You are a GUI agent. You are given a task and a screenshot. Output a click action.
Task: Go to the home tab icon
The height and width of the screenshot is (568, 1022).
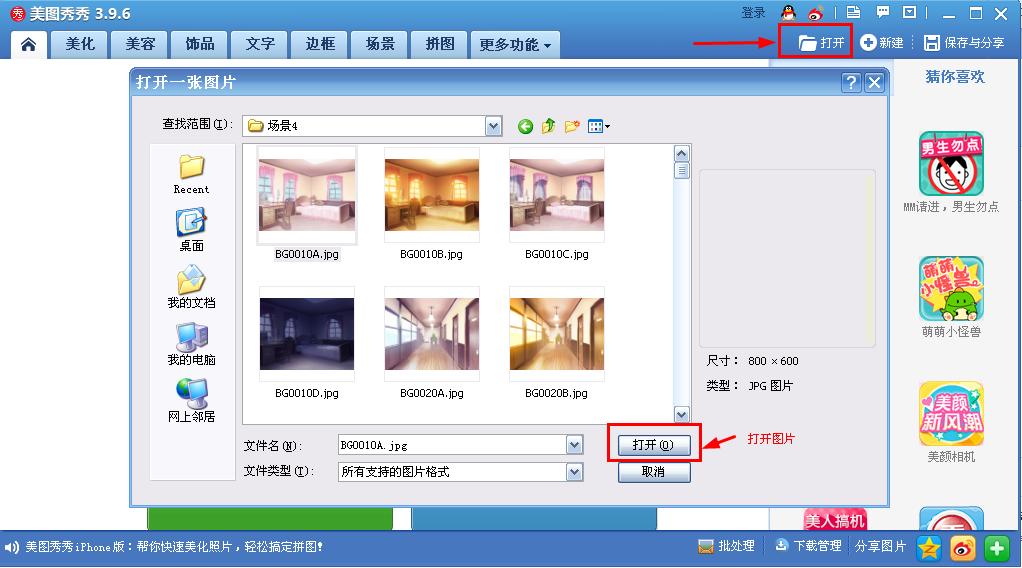[x=29, y=44]
